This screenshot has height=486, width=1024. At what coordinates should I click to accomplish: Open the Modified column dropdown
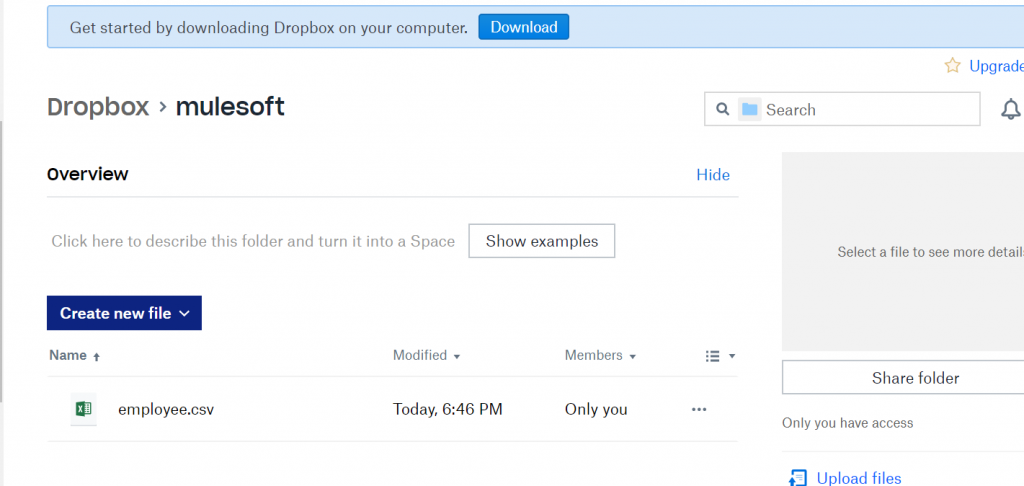point(426,355)
